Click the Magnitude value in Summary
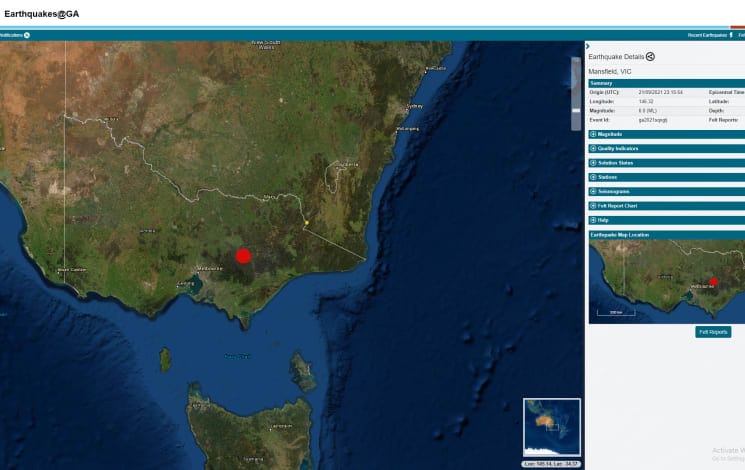745x470 pixels. pos(647,111)
